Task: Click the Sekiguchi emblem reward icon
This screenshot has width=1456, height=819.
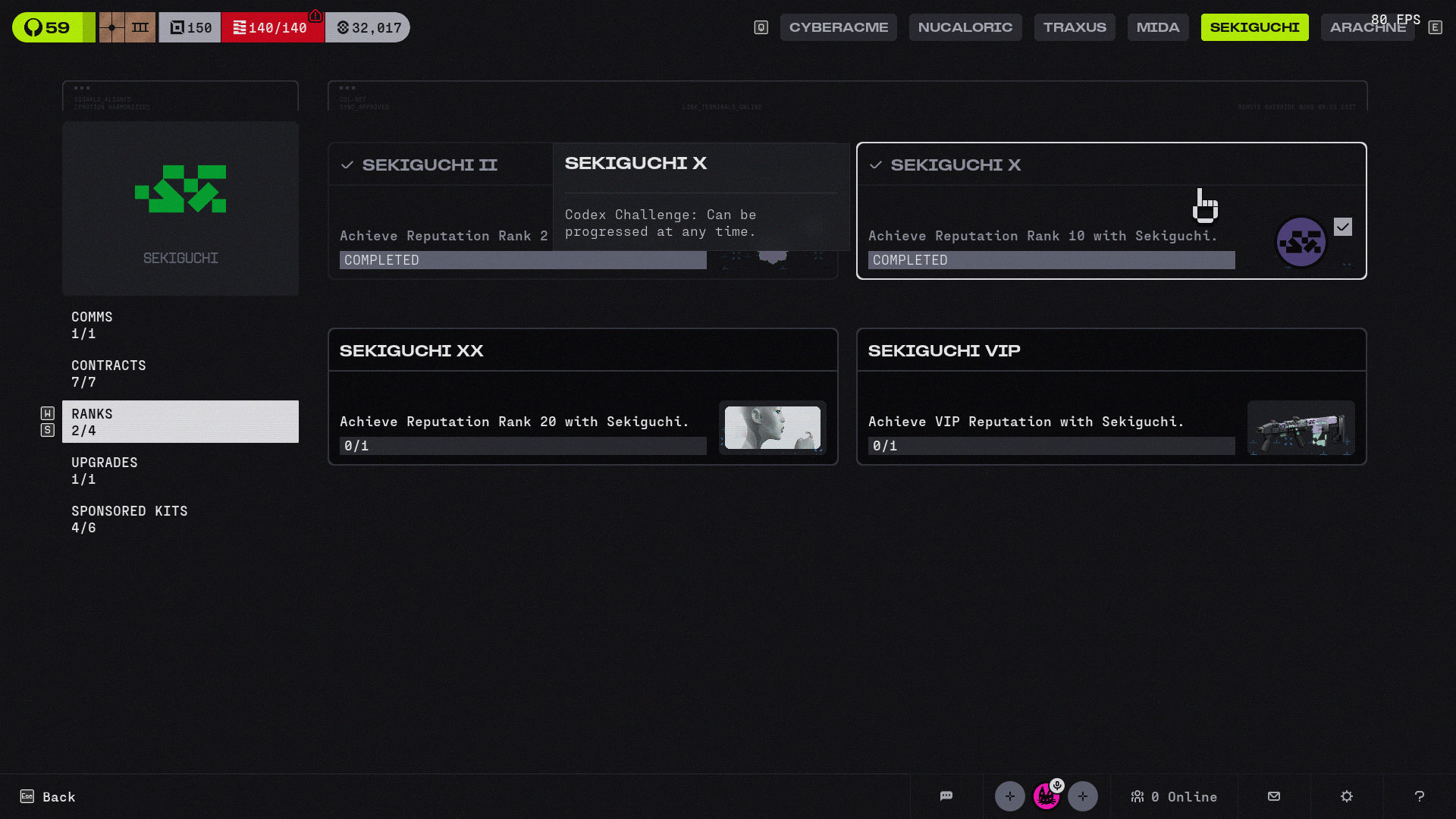Action: coord(1301,243)
